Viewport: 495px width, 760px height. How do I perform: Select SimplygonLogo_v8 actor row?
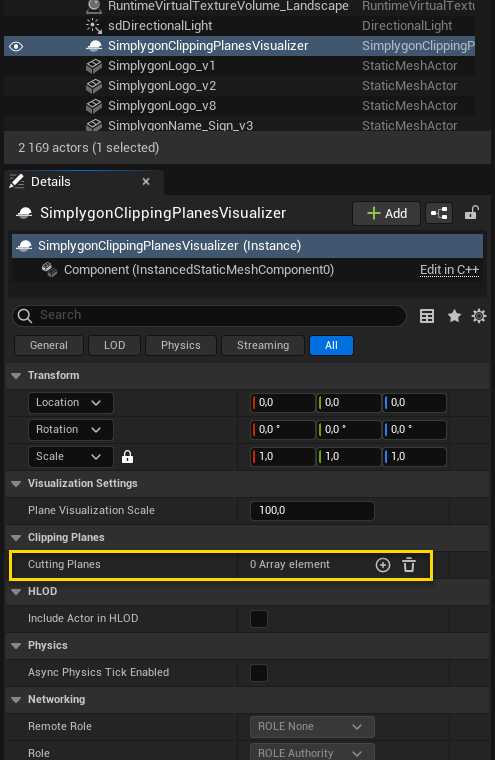240,106
